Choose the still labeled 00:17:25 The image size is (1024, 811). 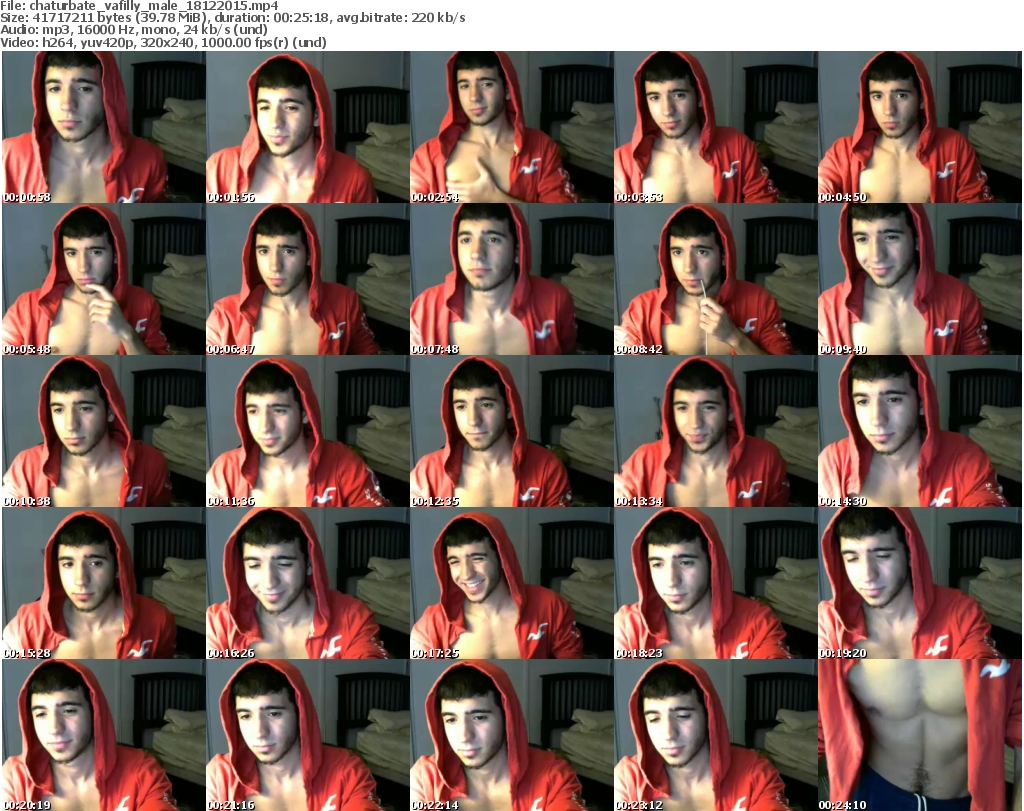[511, 583]
